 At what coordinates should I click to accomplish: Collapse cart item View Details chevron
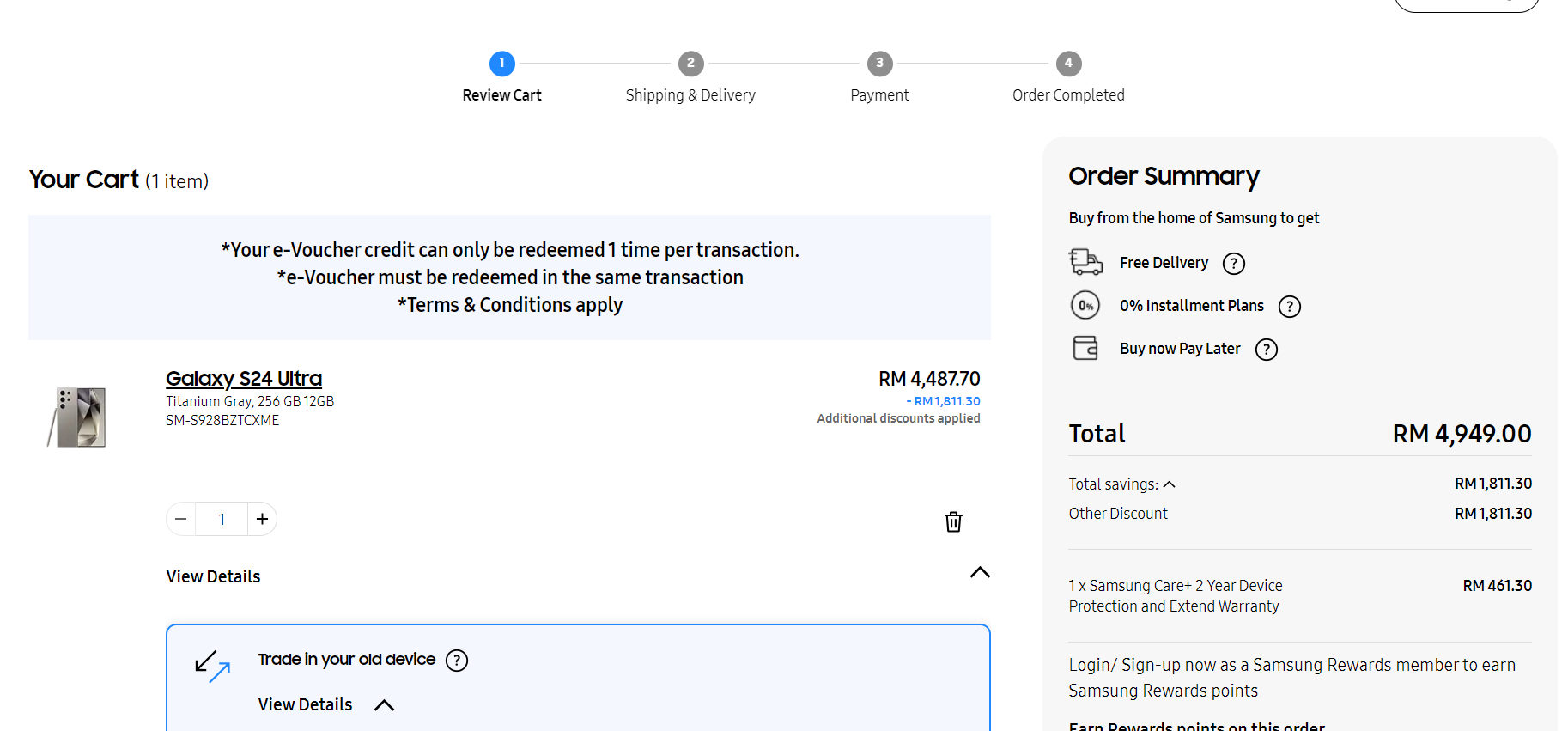tap(980, 572)
